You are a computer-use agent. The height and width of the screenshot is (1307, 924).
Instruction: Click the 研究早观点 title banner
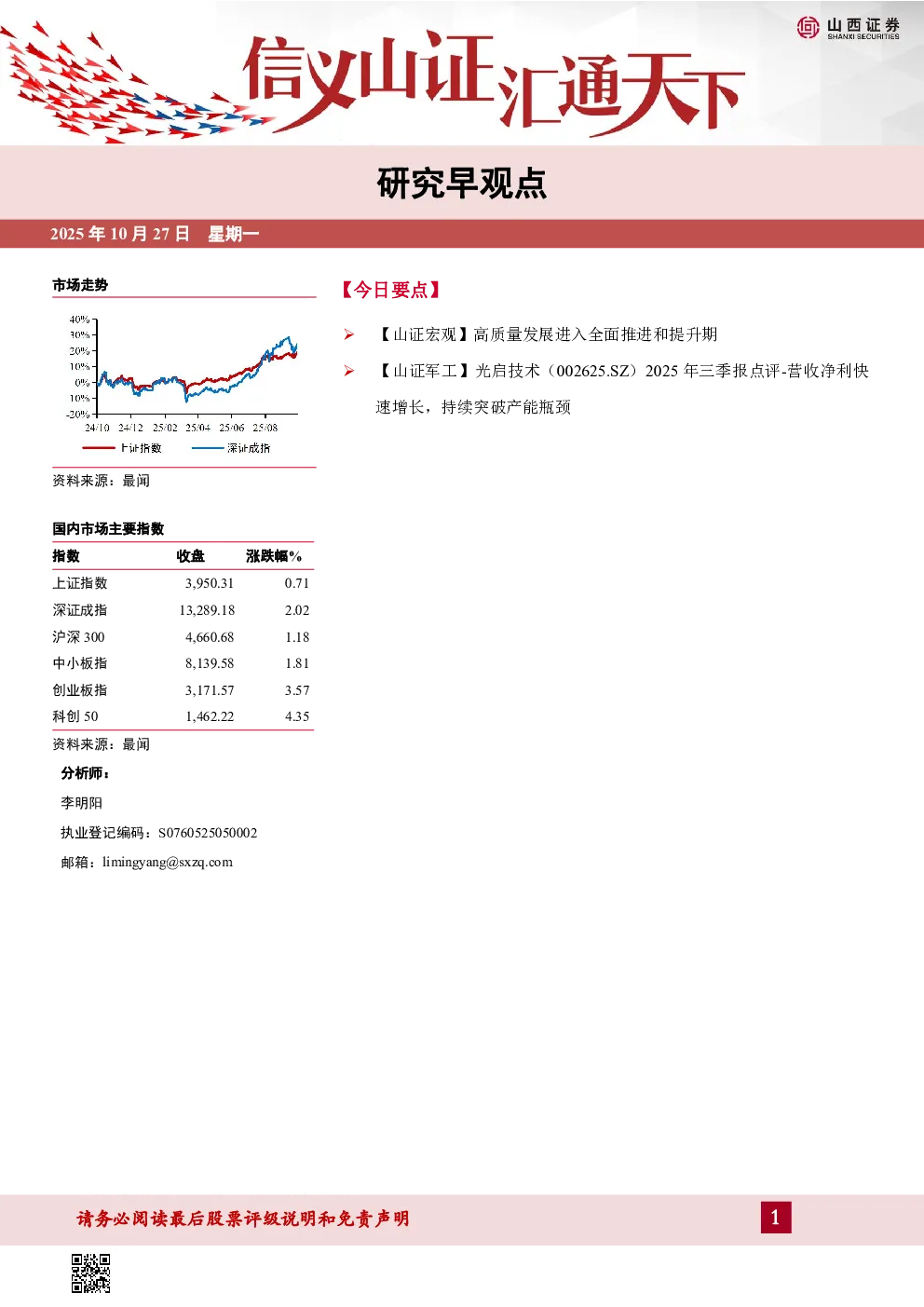pos(462,184)
